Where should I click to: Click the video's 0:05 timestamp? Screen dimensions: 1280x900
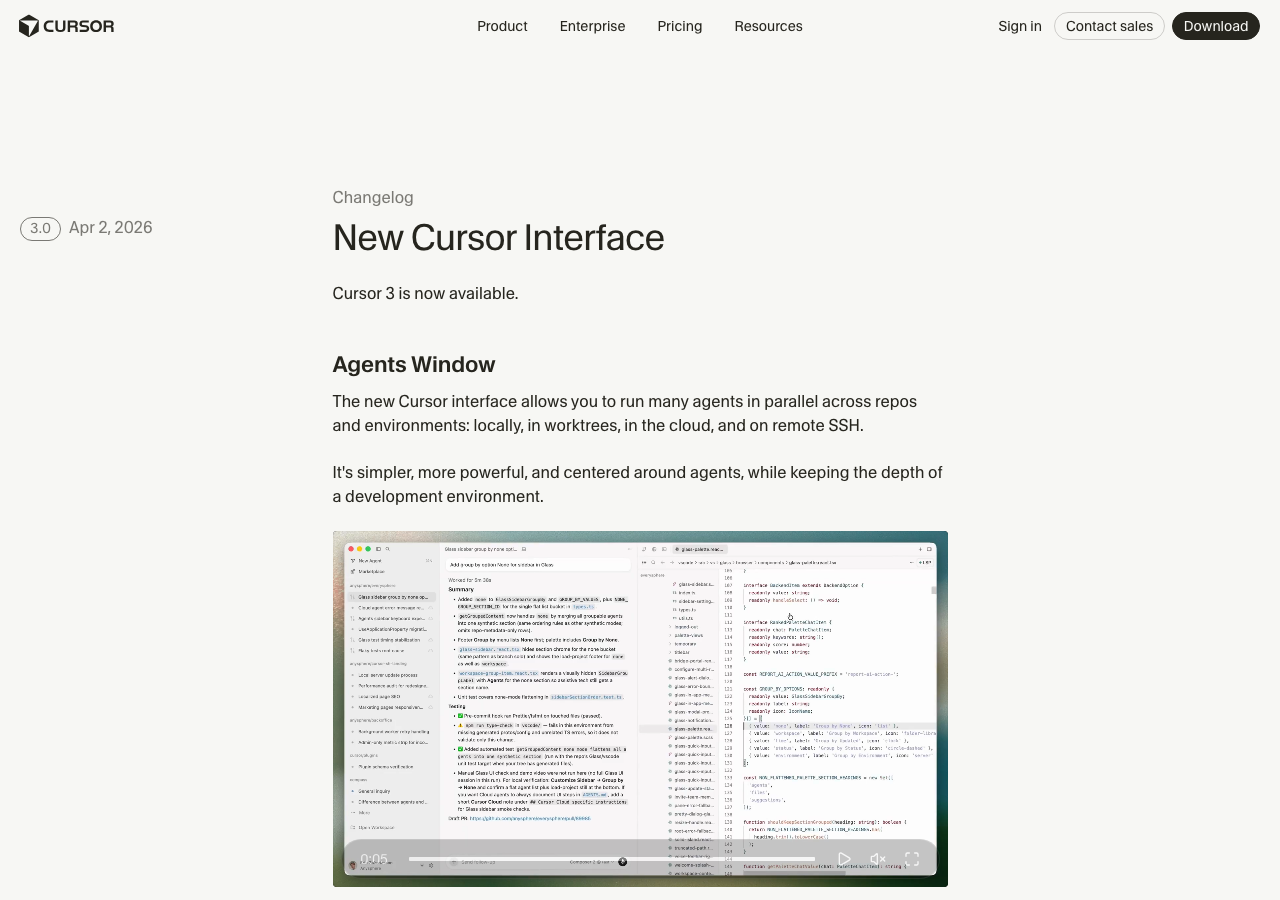(x=374, y=859)
